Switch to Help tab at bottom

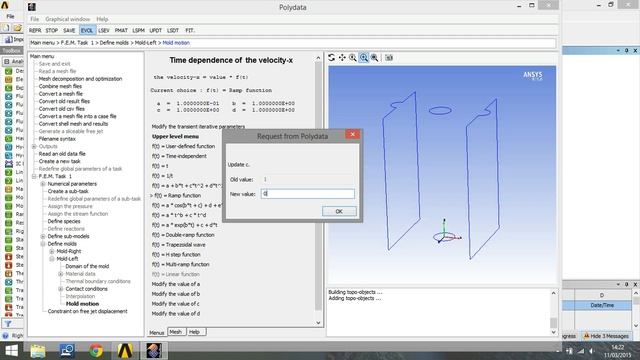point(195,332)
